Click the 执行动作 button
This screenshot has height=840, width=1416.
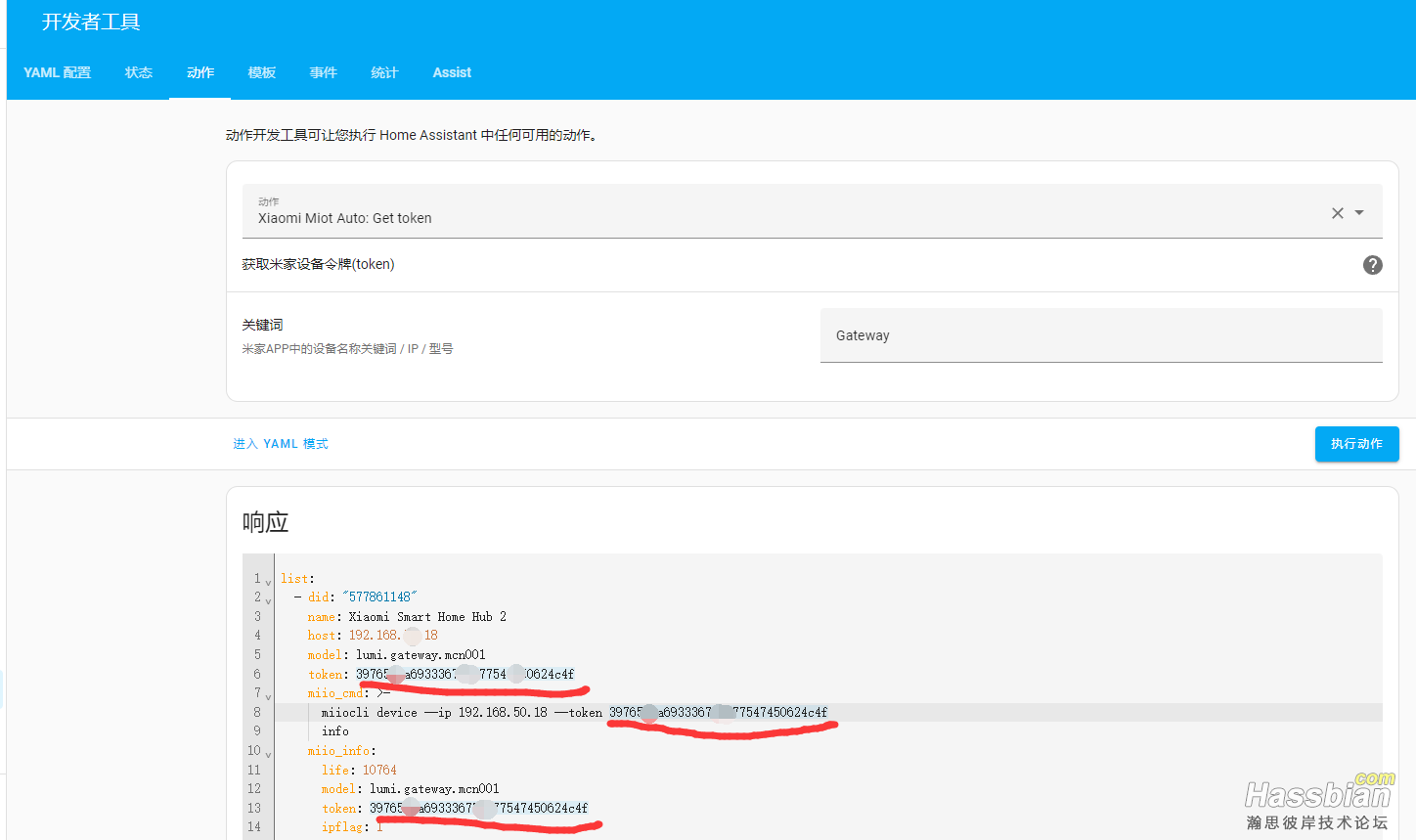coord(1356,444)
